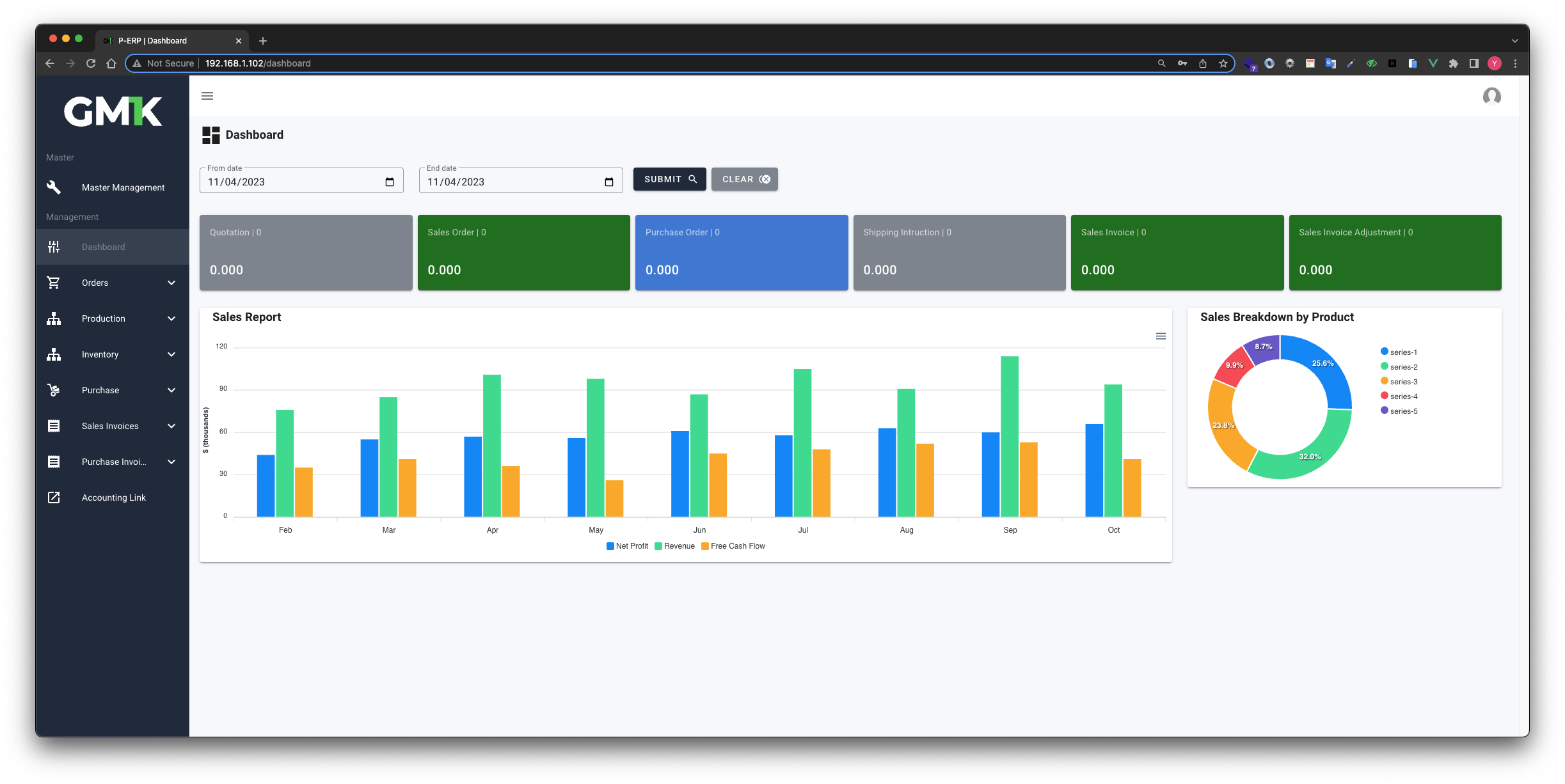
Task: Open the From date calendar picker icon
Action: click(x=389, y=182)
